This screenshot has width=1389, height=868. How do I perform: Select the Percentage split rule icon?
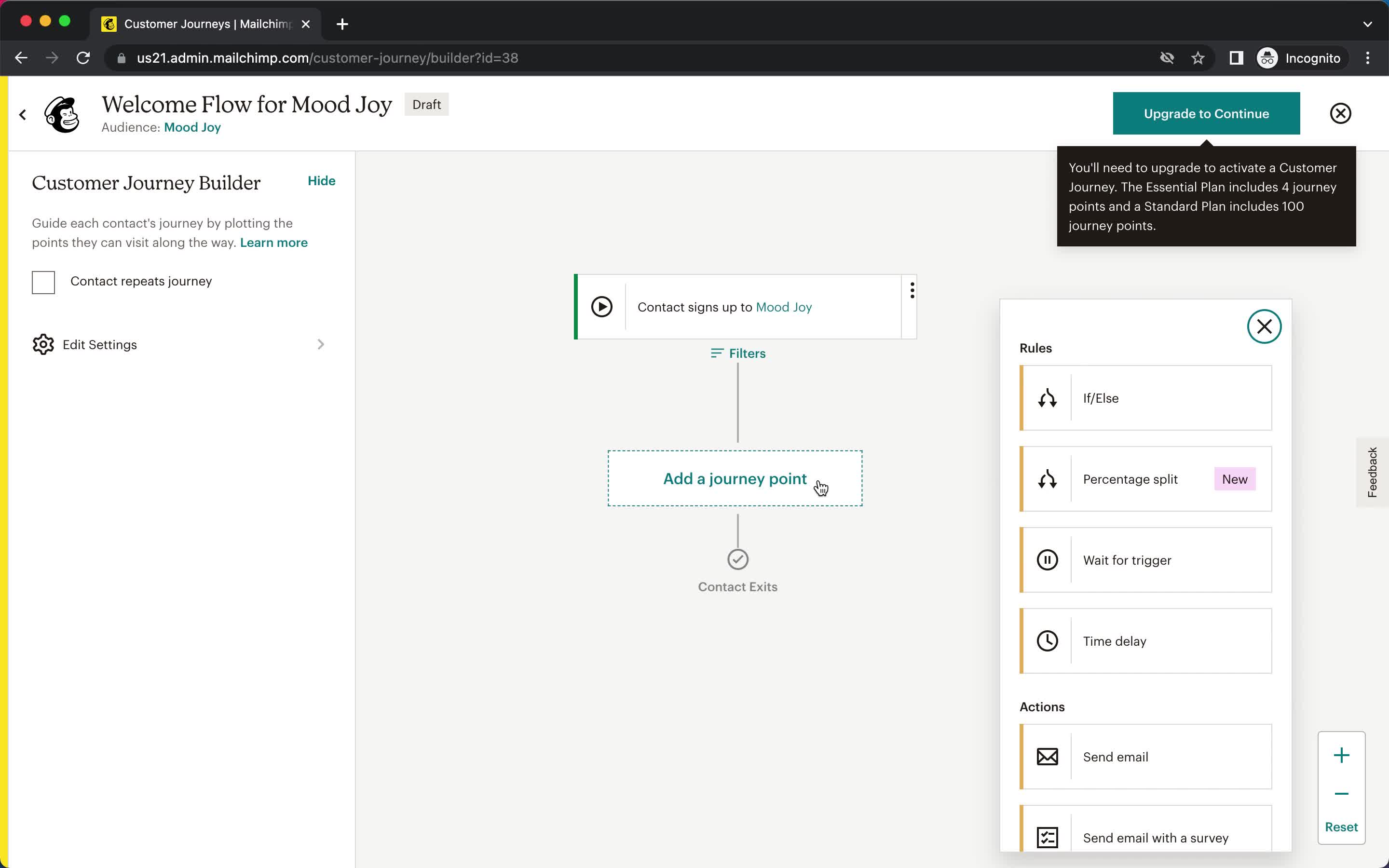pyautogui.click(x=1047, y=479)
